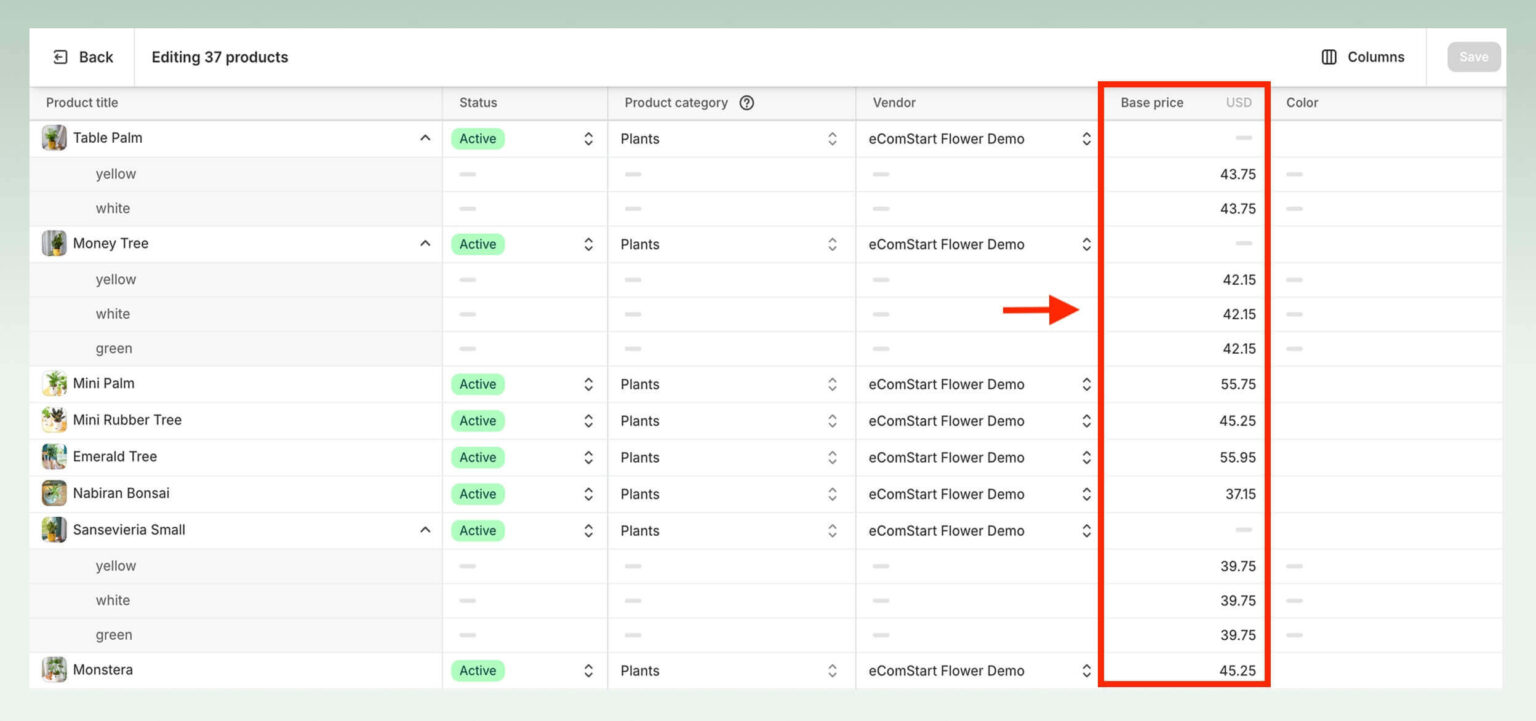Click Sansevieria Small product image icon
1536x721 pixels.
(x=54, y=530)
